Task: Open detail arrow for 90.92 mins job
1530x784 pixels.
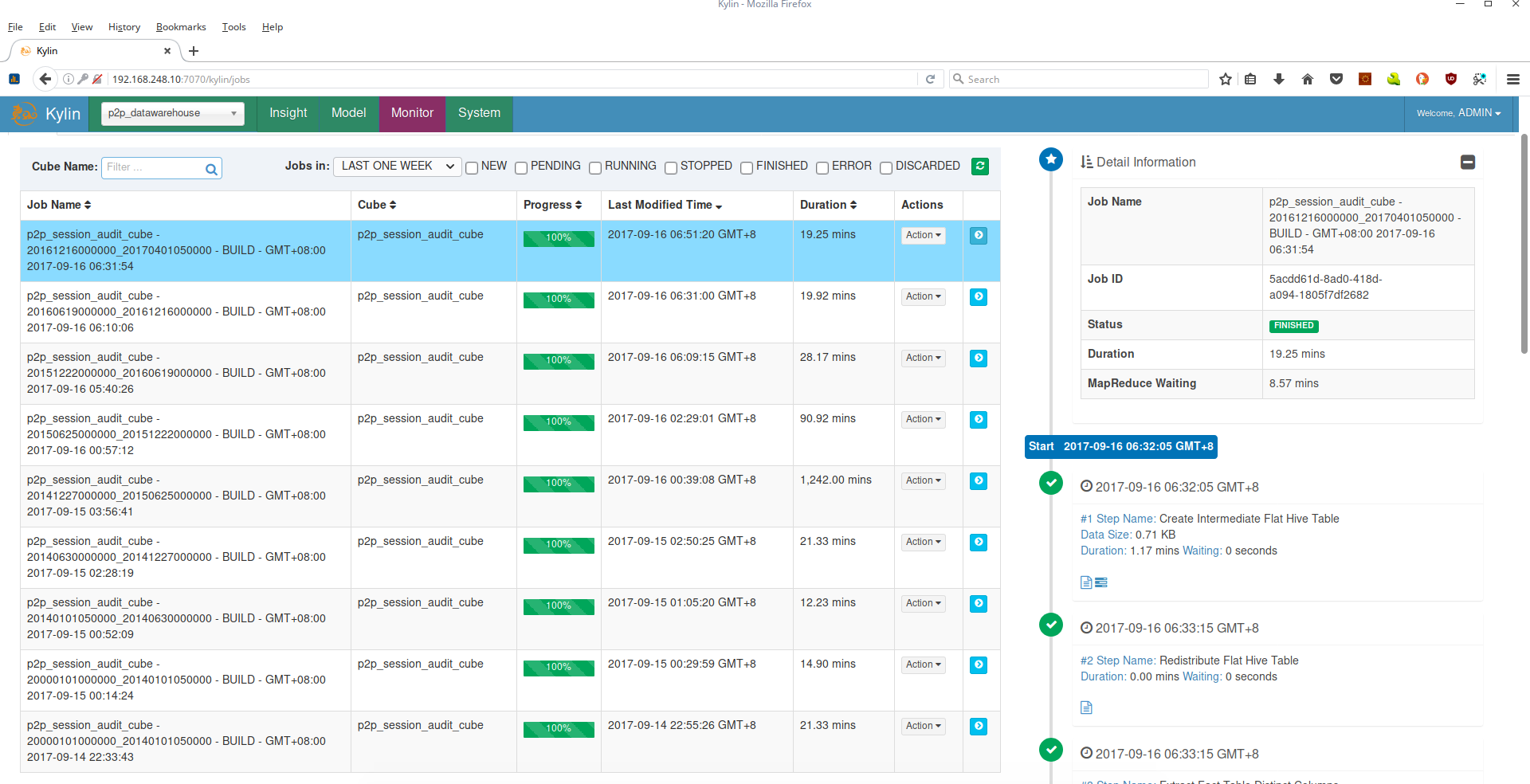Action: [x=979, y=419]
